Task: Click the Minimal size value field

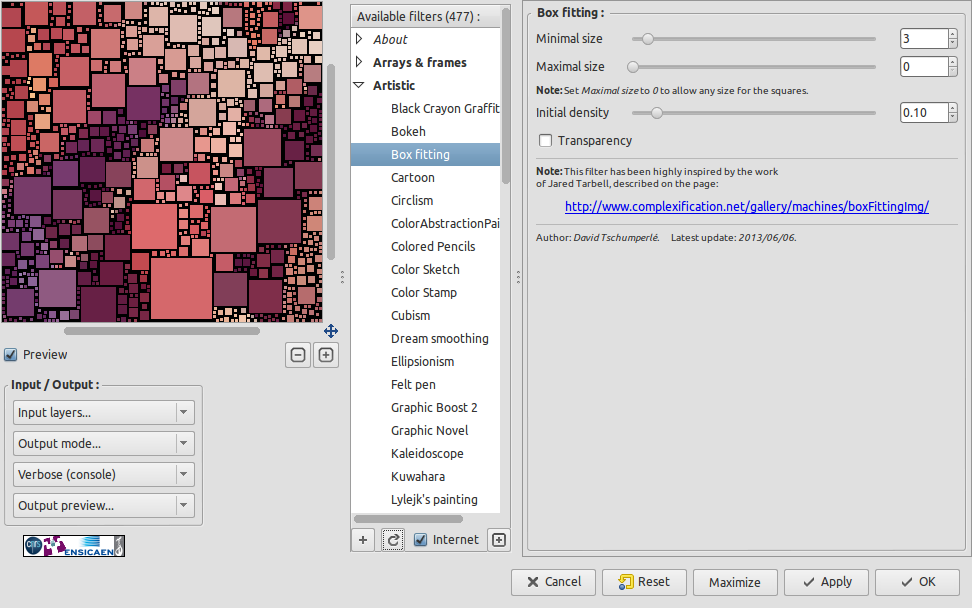Action: [x=924, y=38]
